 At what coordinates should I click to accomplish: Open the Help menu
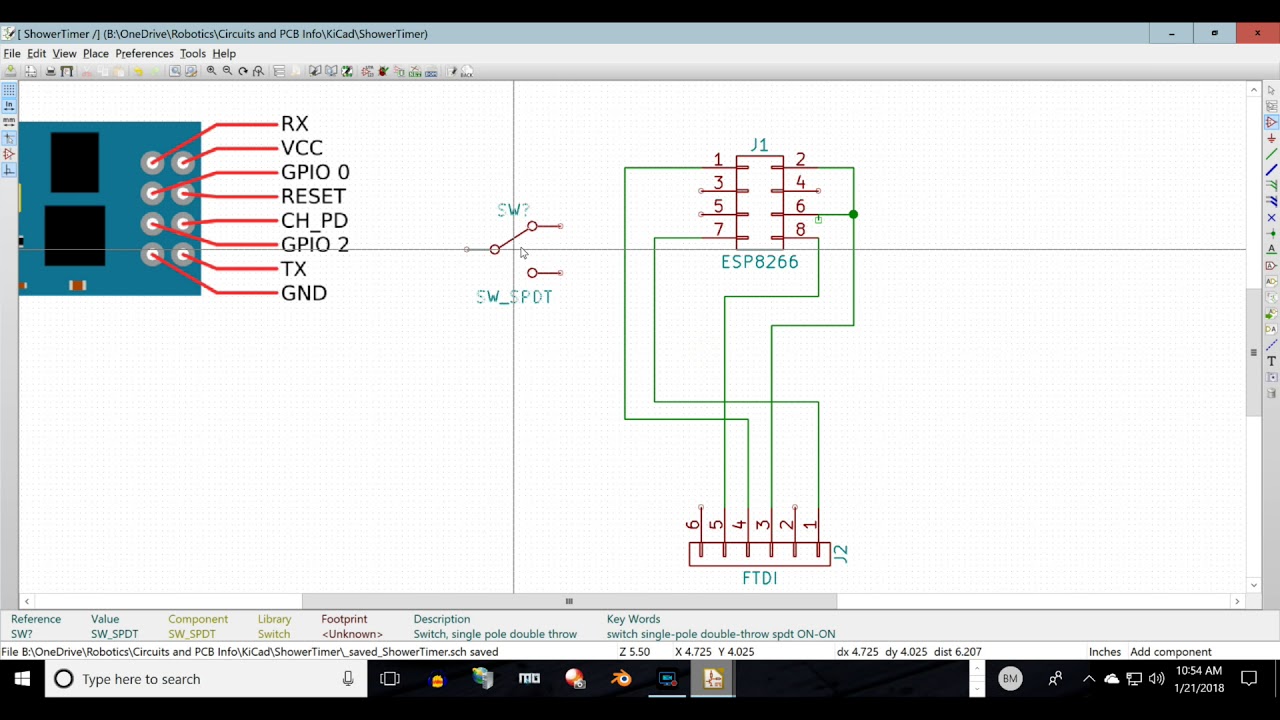click(x=224, y=53)
